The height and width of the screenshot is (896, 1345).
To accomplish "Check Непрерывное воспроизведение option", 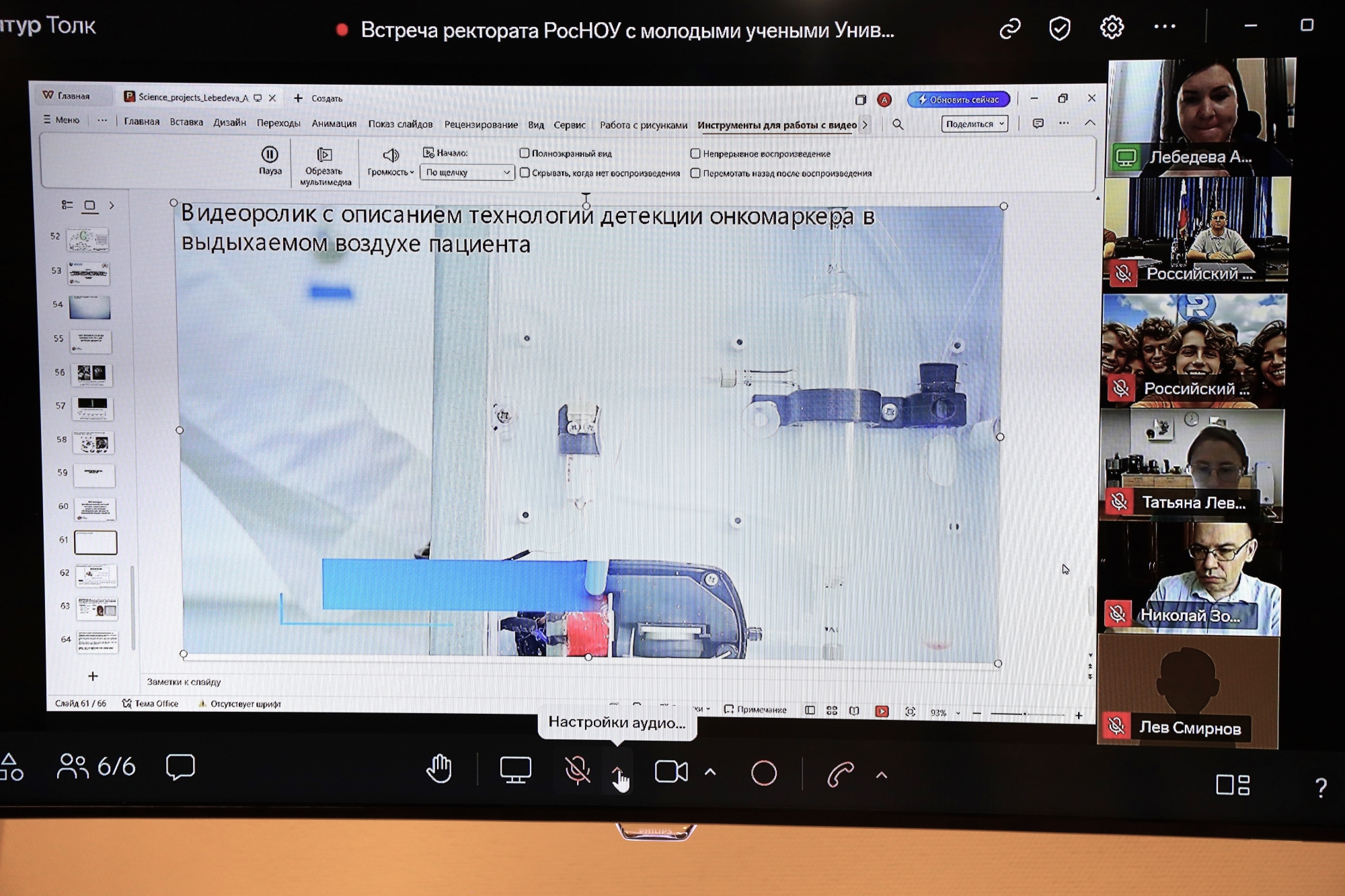I will (x=695, y=154).
